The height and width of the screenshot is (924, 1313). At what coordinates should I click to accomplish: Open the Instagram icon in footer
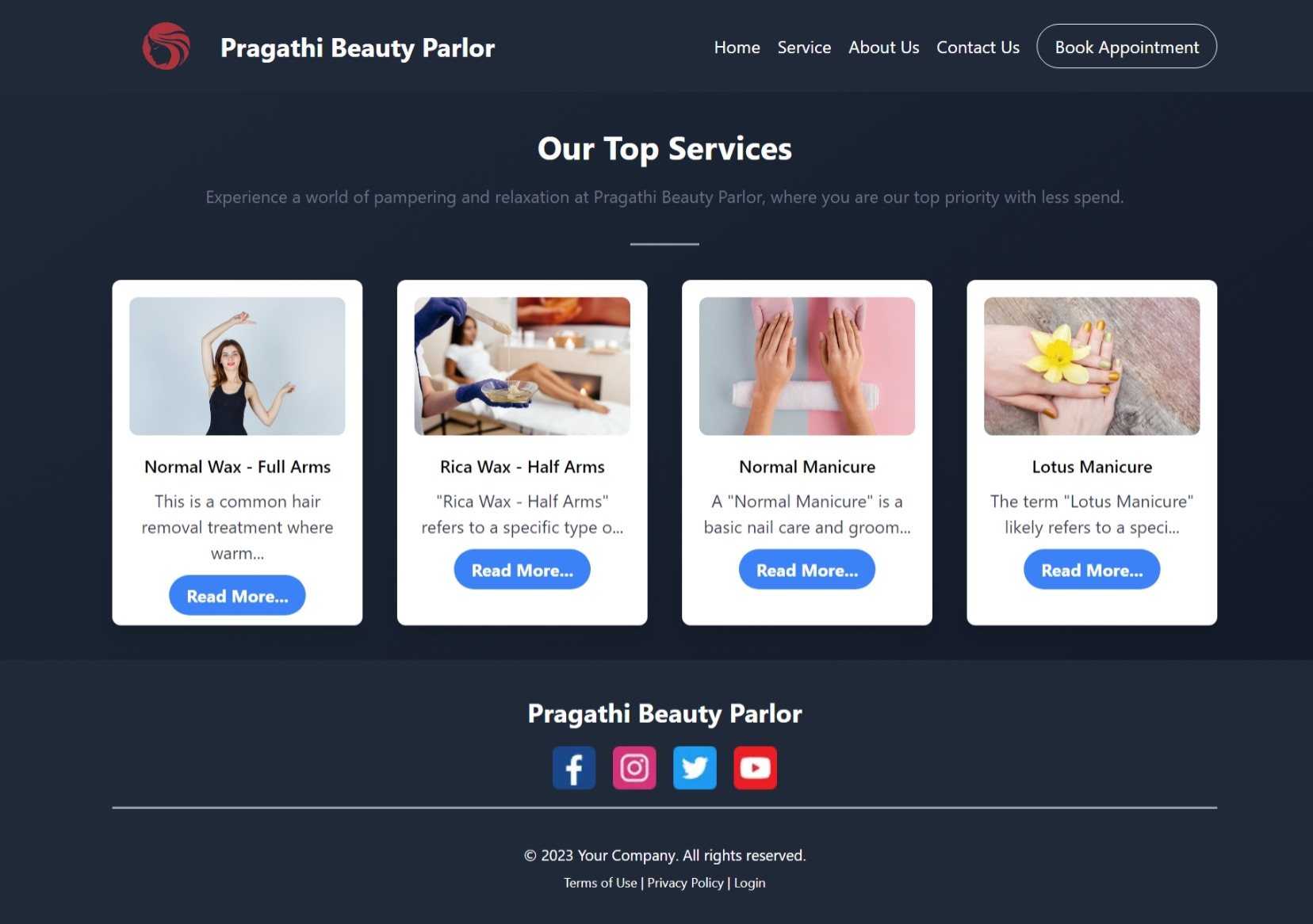[x=634, y=768]
